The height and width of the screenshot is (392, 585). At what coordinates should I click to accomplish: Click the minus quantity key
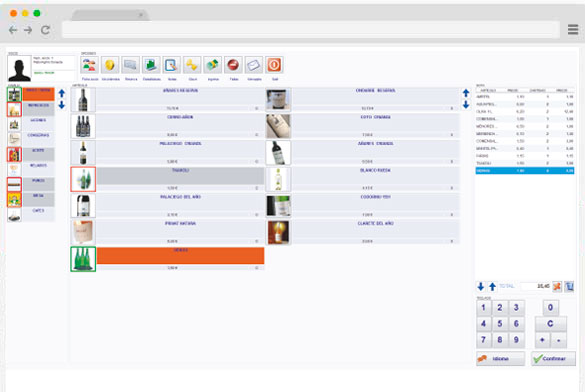click(x=559, y=340)
